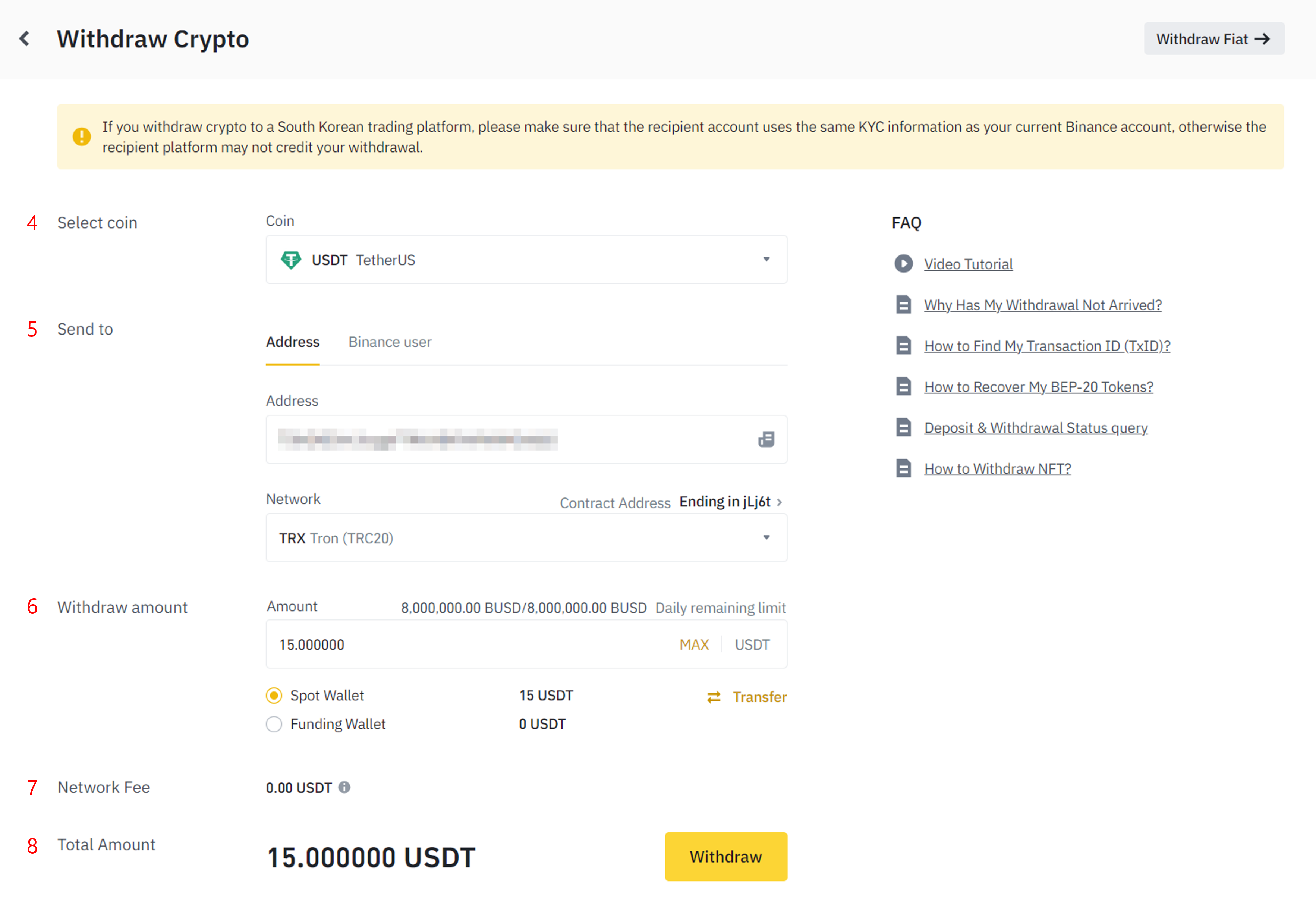
Task: Click the document icon beside Transaction ID FAQ
Action: pos(903,346)
